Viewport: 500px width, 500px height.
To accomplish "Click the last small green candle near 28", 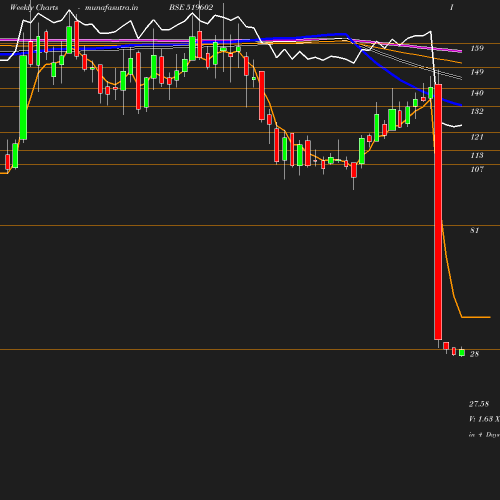I will pyautogui.click(x=462, y=352).
